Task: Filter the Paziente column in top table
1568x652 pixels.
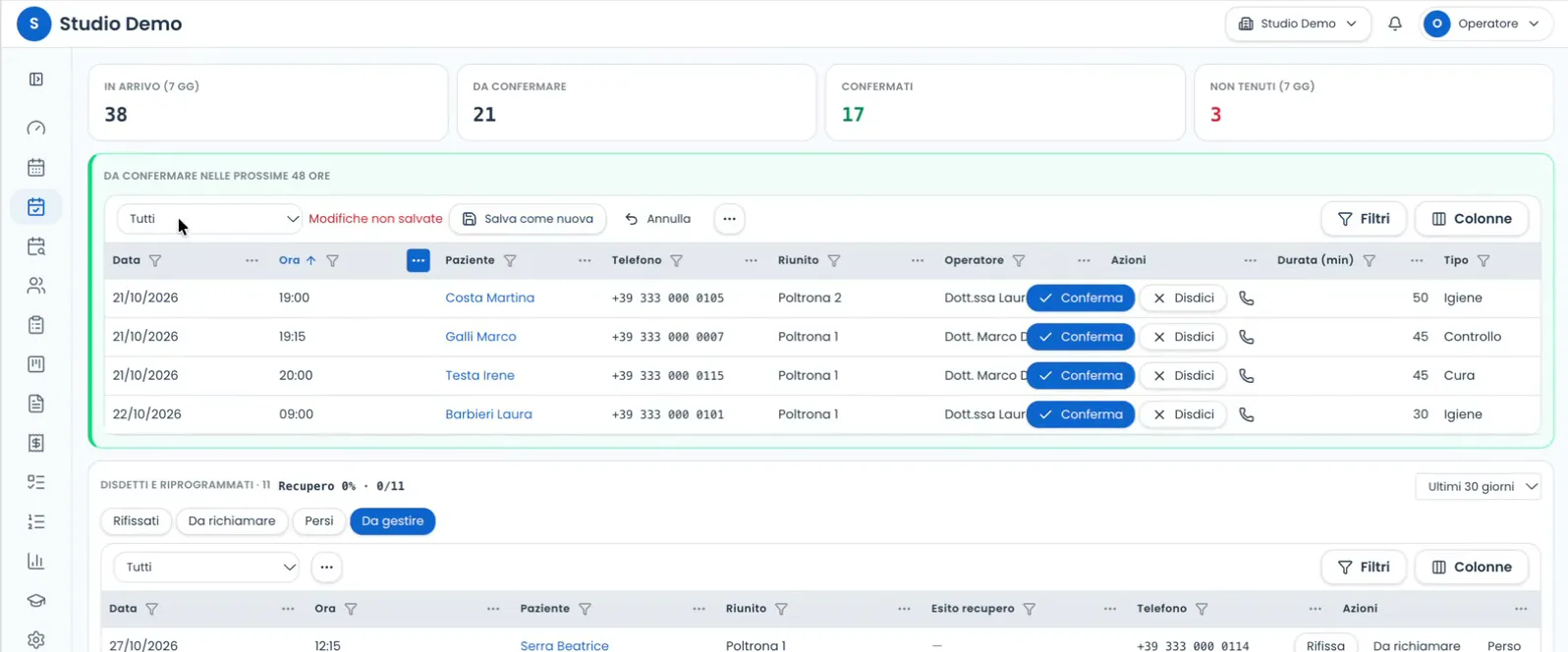Action: (x=510, y=260)
